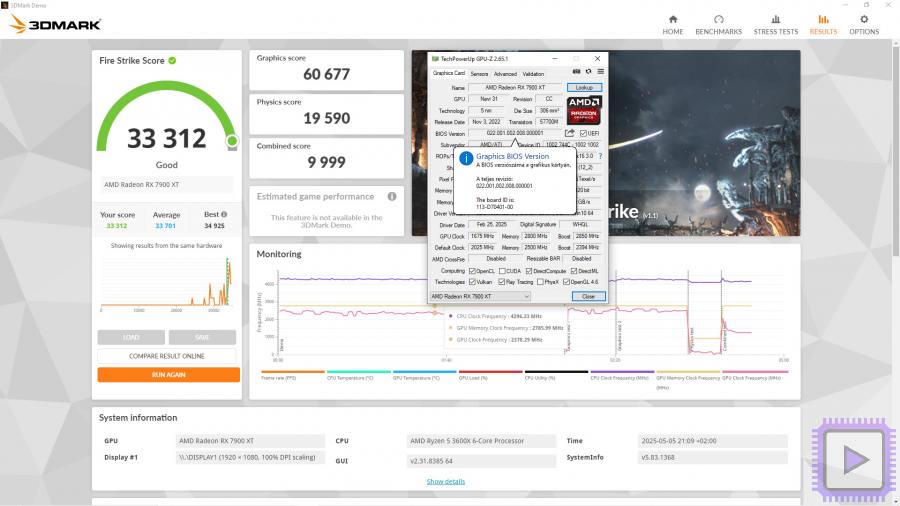This screenshot has height=506, width=900.
Task: Click the Physics score value 19 590
Action: coord(326,118)
